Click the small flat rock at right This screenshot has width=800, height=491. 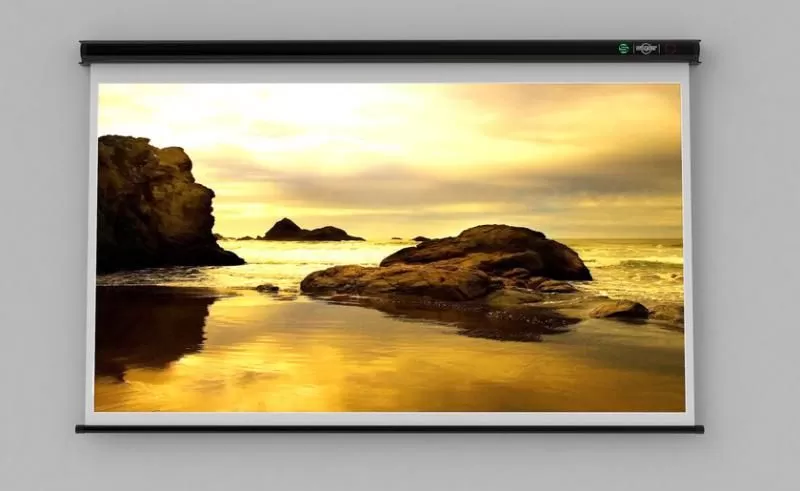click(620, 310)
